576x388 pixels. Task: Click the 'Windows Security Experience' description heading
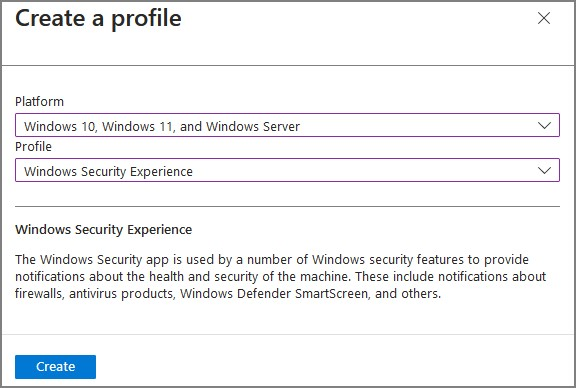coord(104,230)
